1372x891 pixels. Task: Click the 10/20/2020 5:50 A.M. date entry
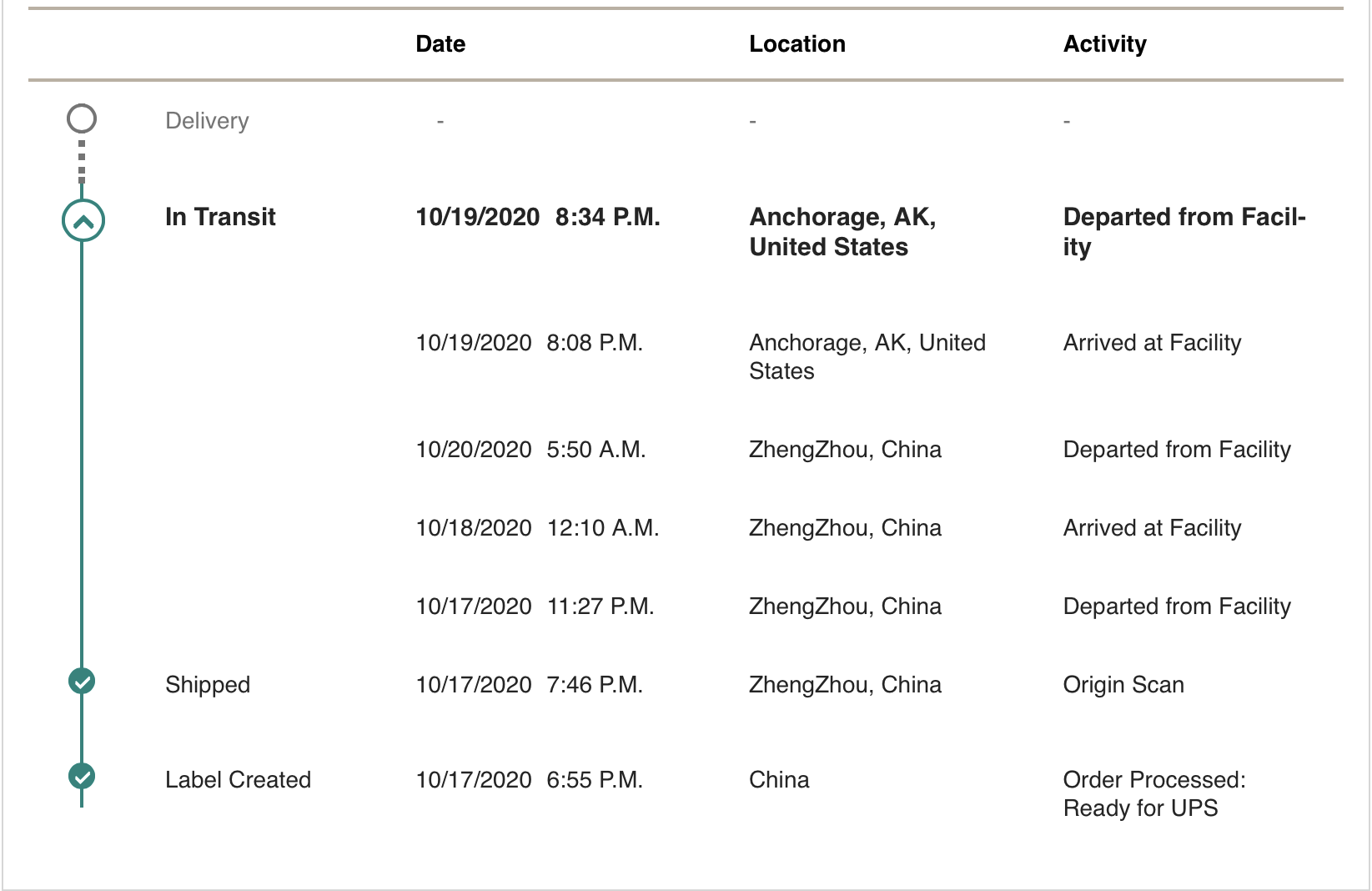[x=530, y=450]
